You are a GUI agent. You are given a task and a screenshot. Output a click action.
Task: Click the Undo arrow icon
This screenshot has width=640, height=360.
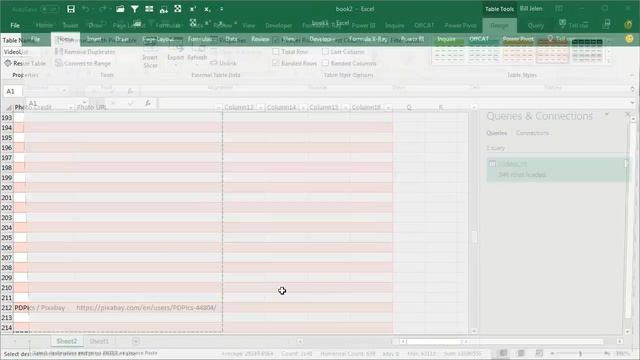tap(86, 9)
